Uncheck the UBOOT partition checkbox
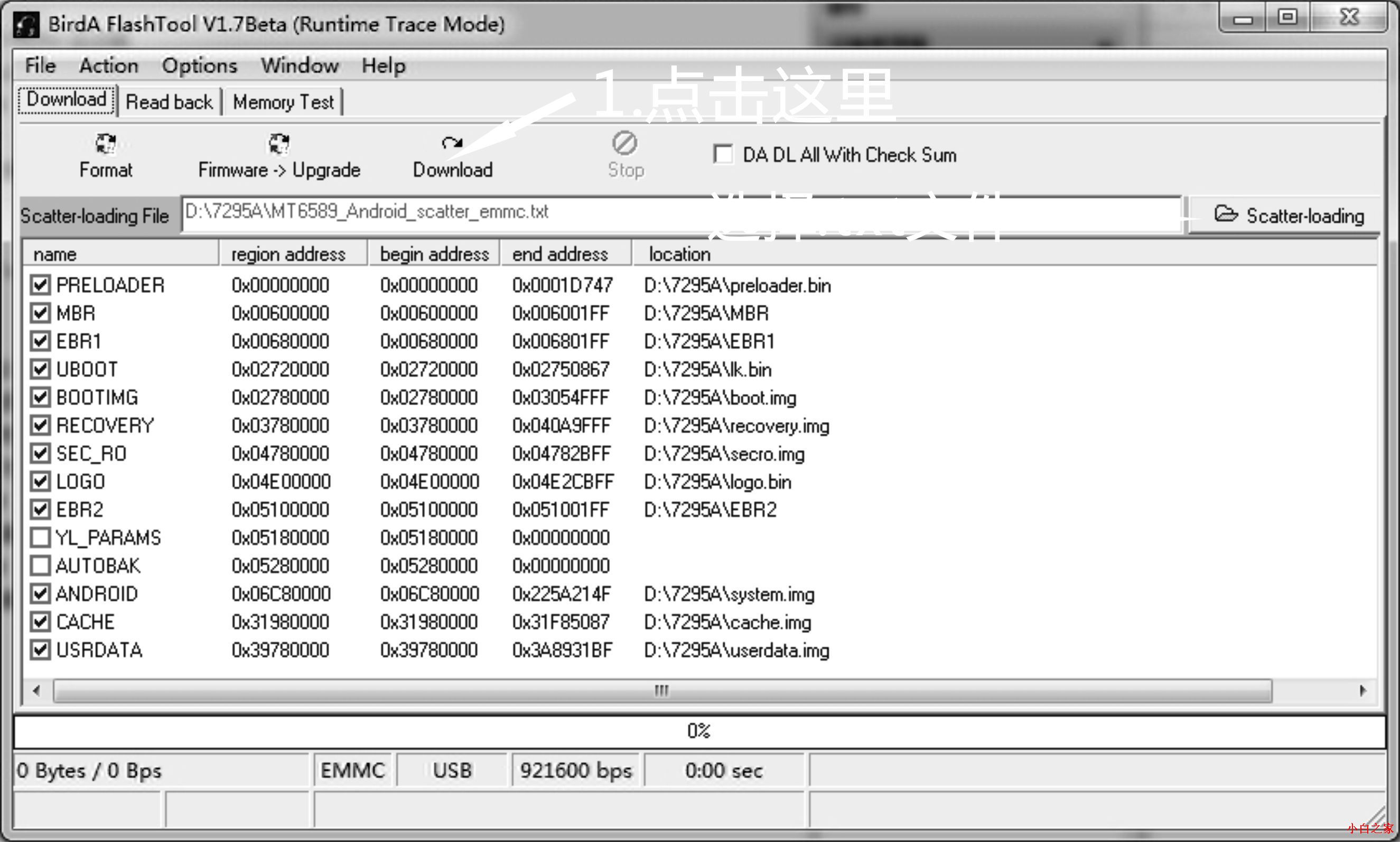The height and width of the screenshot is (842, 1400). pyautogui.click(x=40, y=369)
